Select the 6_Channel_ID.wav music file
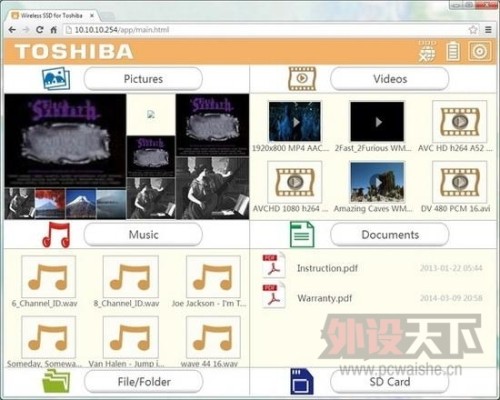Image resolution: width=500 pixels, height=400 pixels. [x=48, y=277]
